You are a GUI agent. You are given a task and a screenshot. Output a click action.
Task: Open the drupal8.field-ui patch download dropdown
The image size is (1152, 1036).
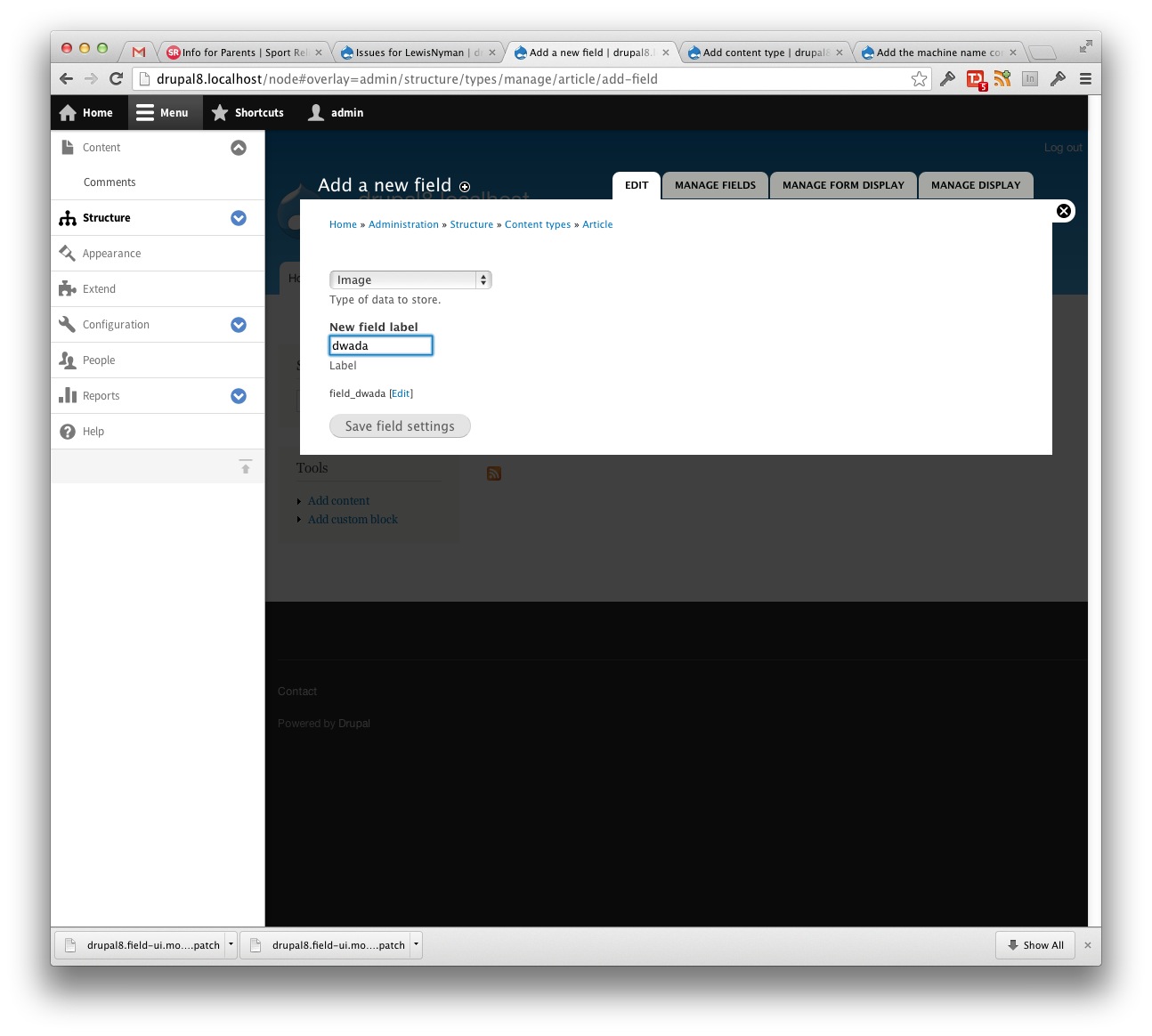click(230, 944)
